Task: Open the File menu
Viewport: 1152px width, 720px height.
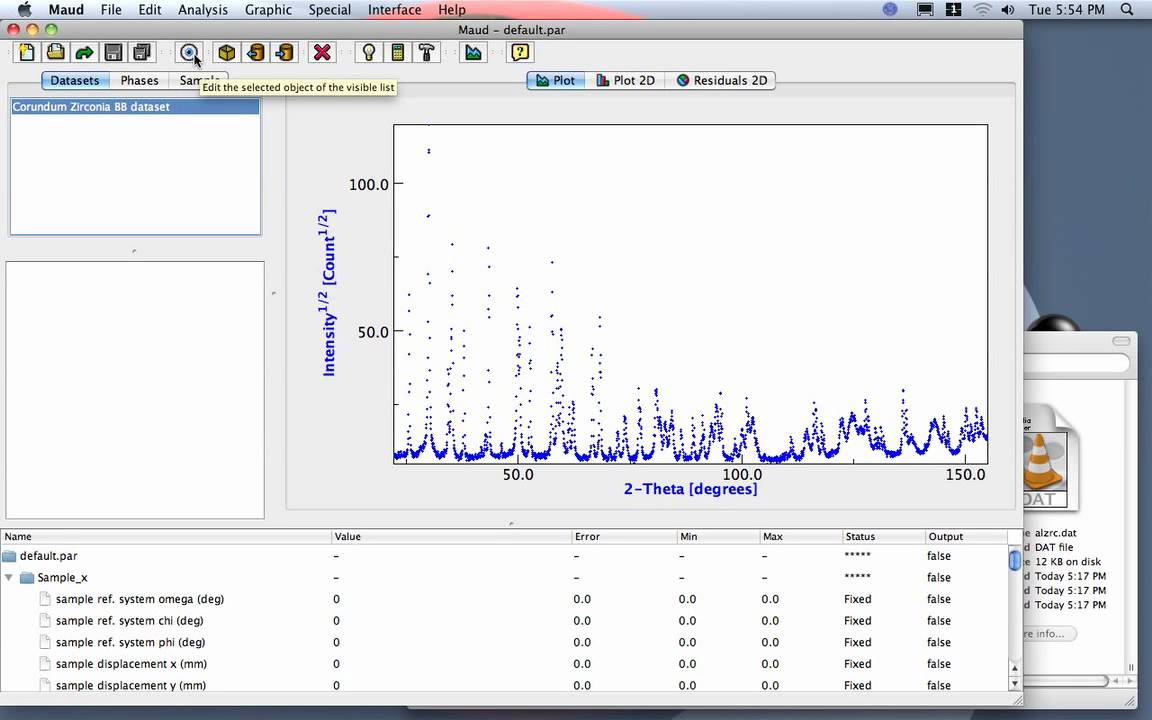Action: (x=111, y=10)
